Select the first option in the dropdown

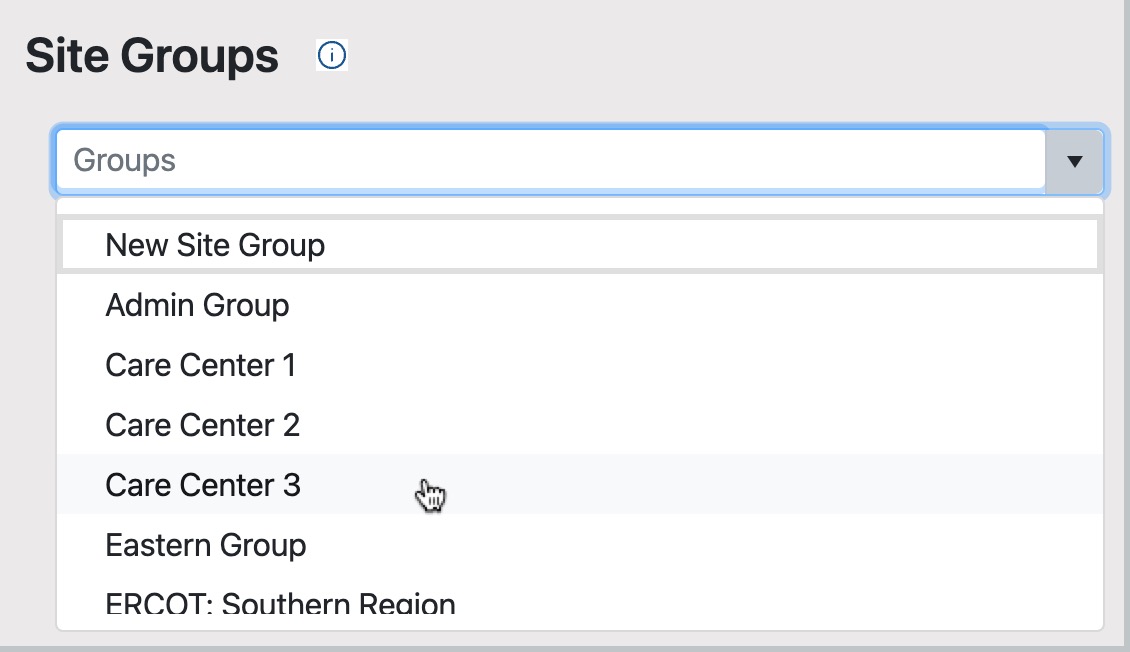point(214,244)
